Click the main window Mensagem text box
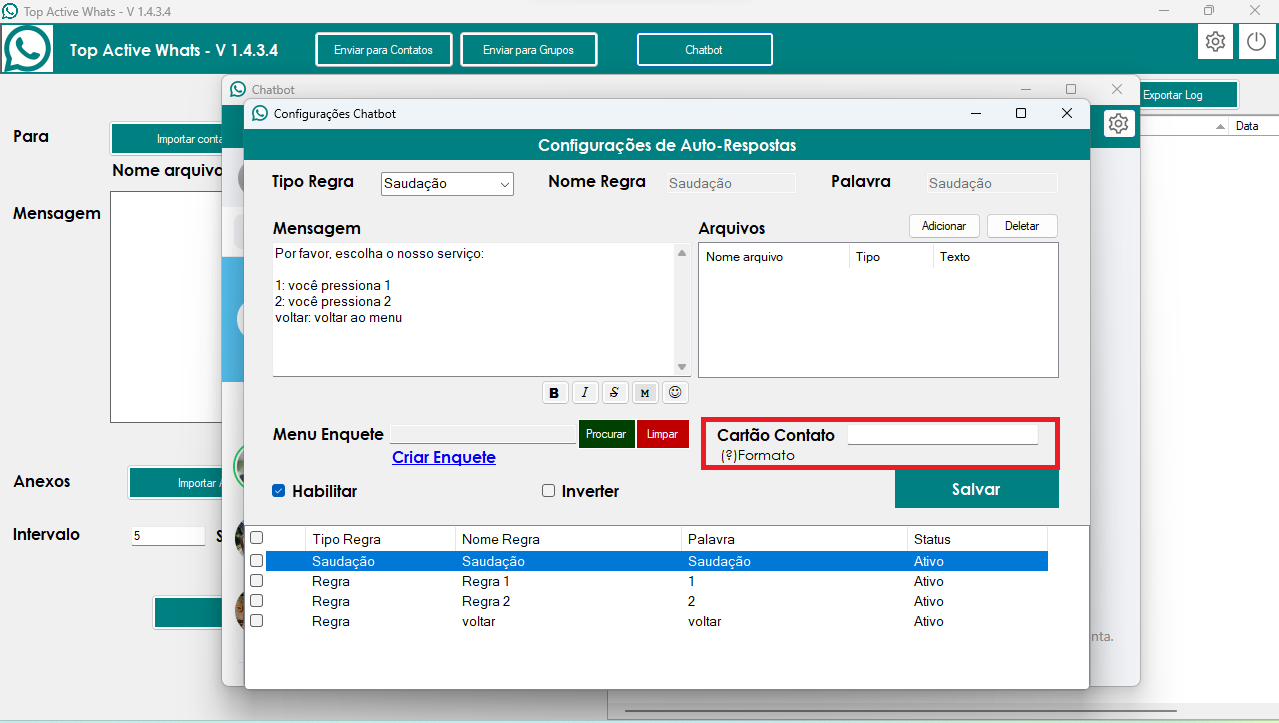Viewport: 1279px width, 723px height. click(166, 307)
